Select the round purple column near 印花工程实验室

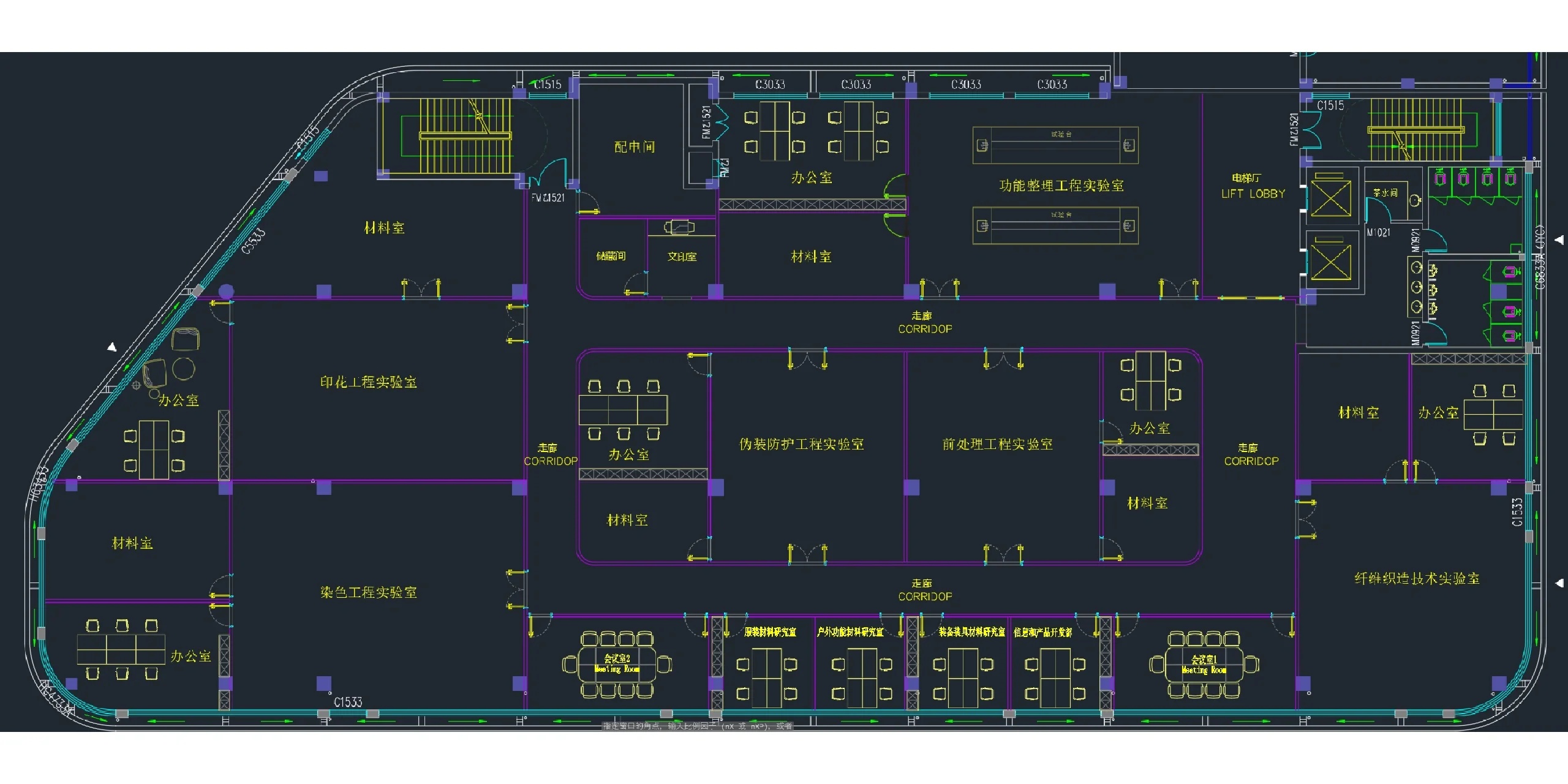coord(226,292)
